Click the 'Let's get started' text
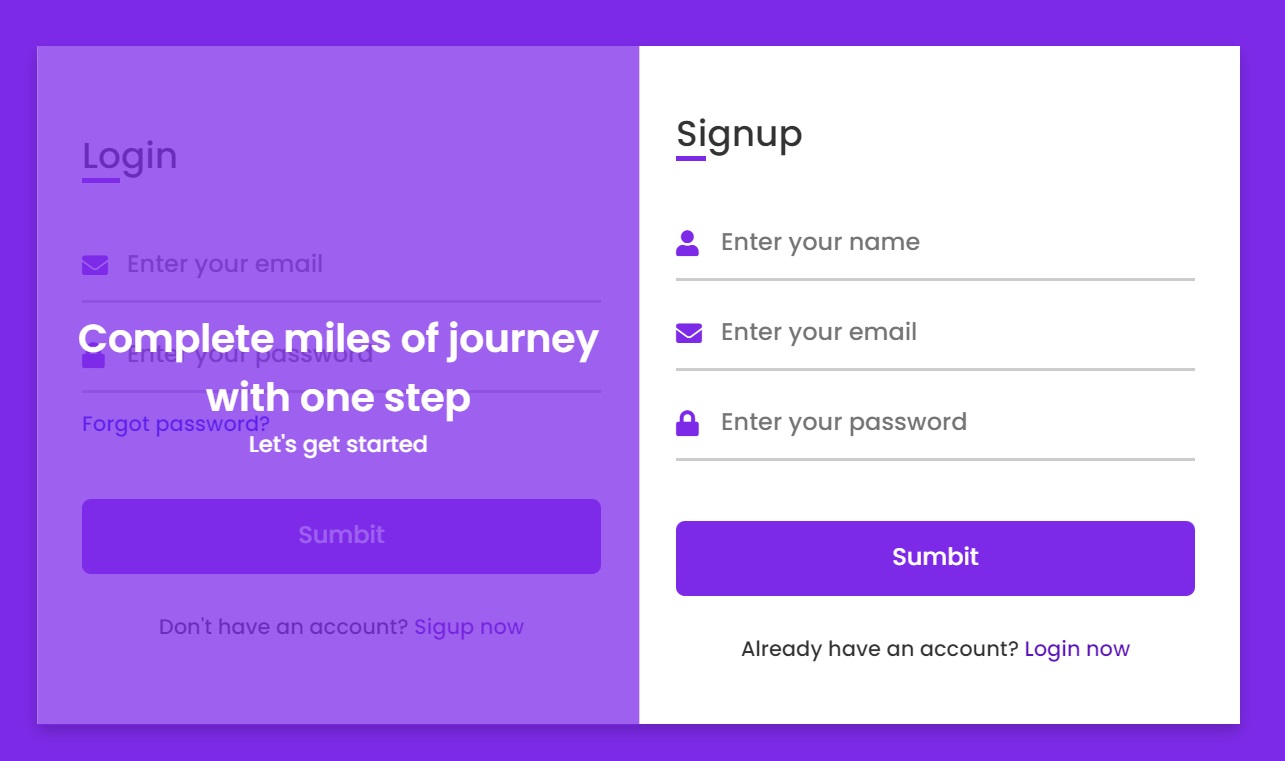Viewport: 1285px width, 761px height. point(338,444)
